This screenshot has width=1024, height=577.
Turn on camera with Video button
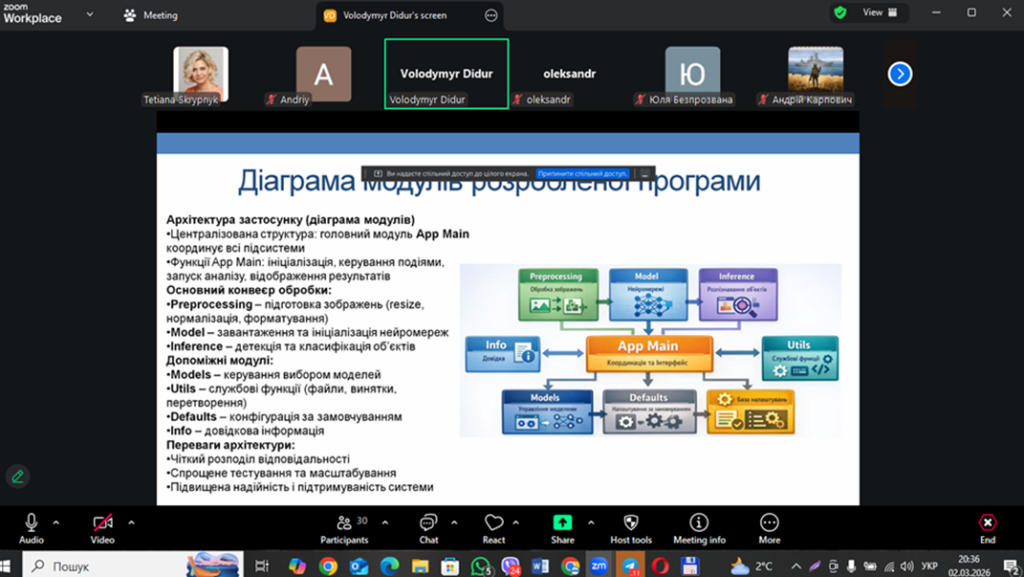click(103, 523)
